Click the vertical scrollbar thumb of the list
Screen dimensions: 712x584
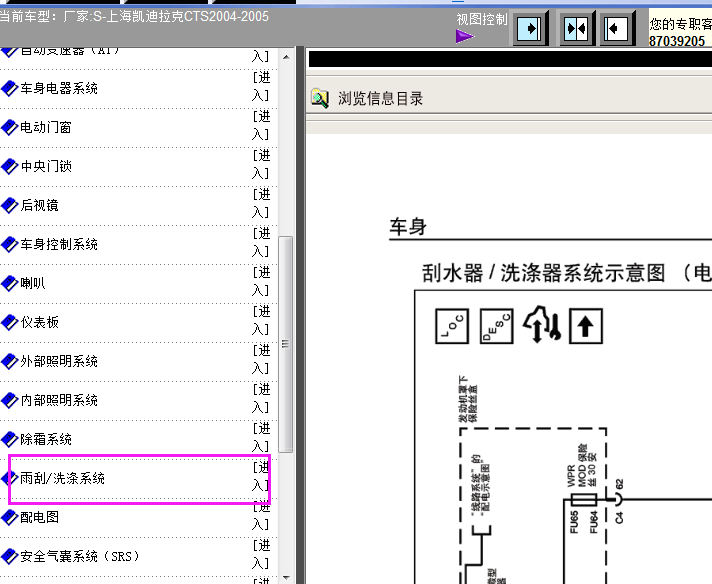[286, 344]
